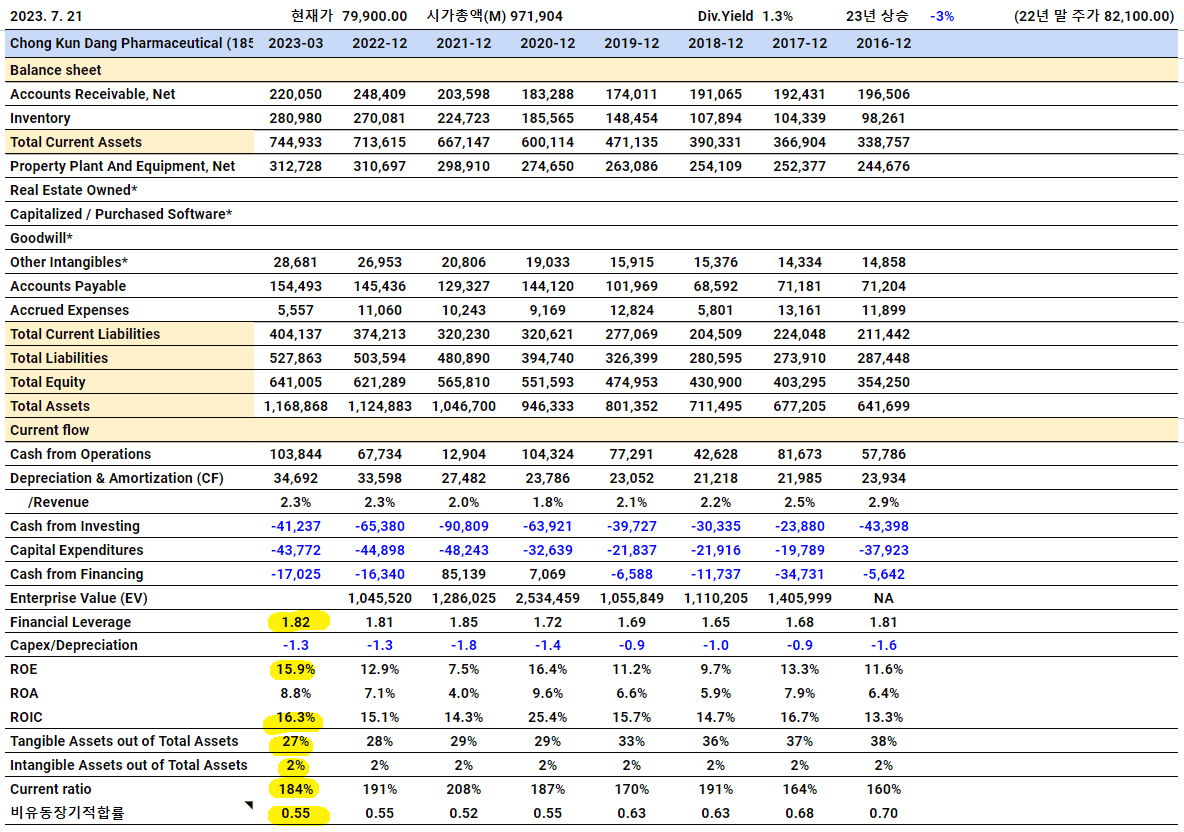This screenshot has height=832, width=1184.
Task: Select Cash from Operations value 103,844
Action: coord(295,454)
